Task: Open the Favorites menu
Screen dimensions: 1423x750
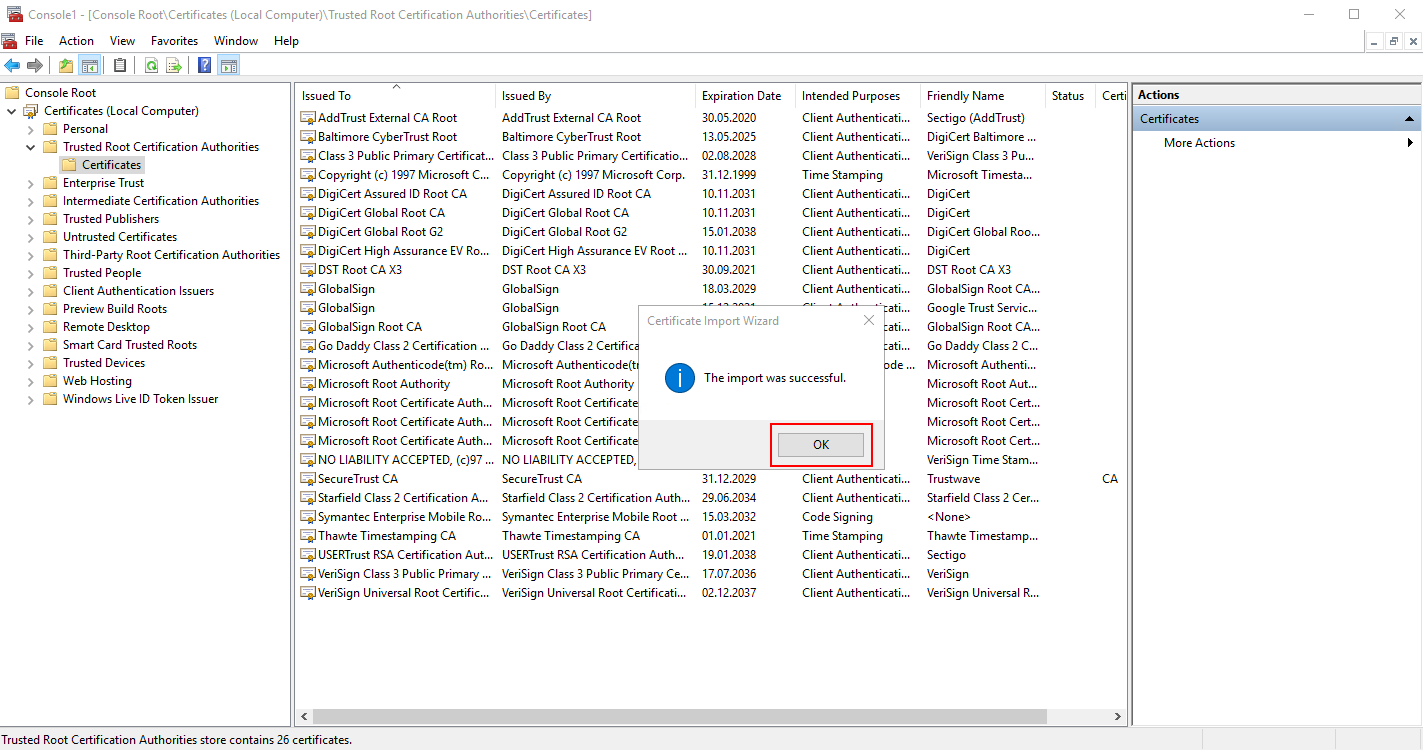Action: [174, 41]
